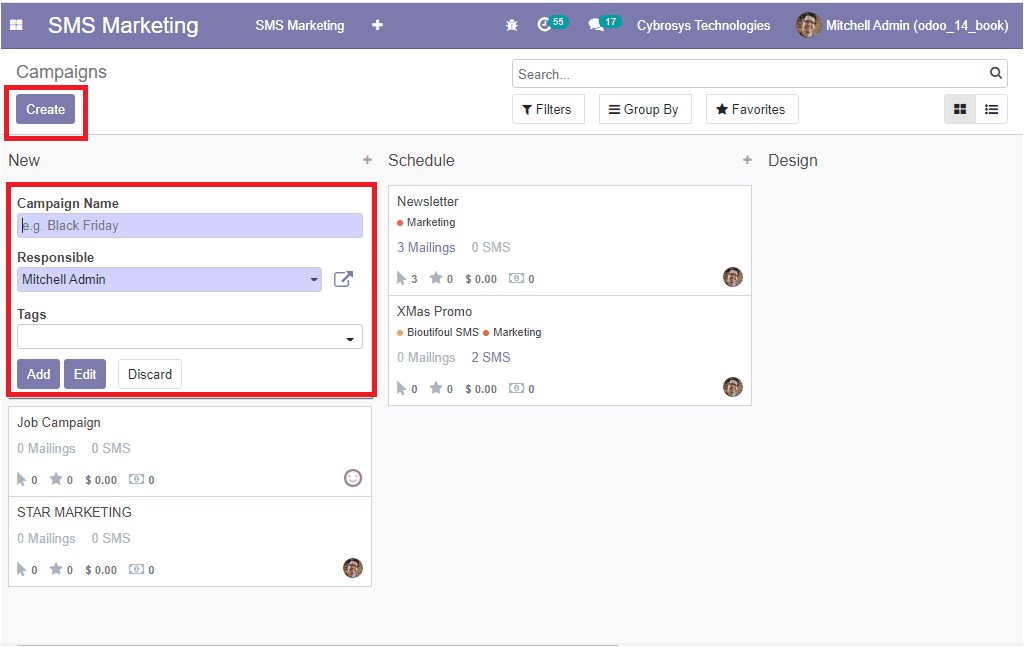Click Newsletter card banknote invoice icon
The width and height of the screenshot is (1024, 647).
[516, 278]
